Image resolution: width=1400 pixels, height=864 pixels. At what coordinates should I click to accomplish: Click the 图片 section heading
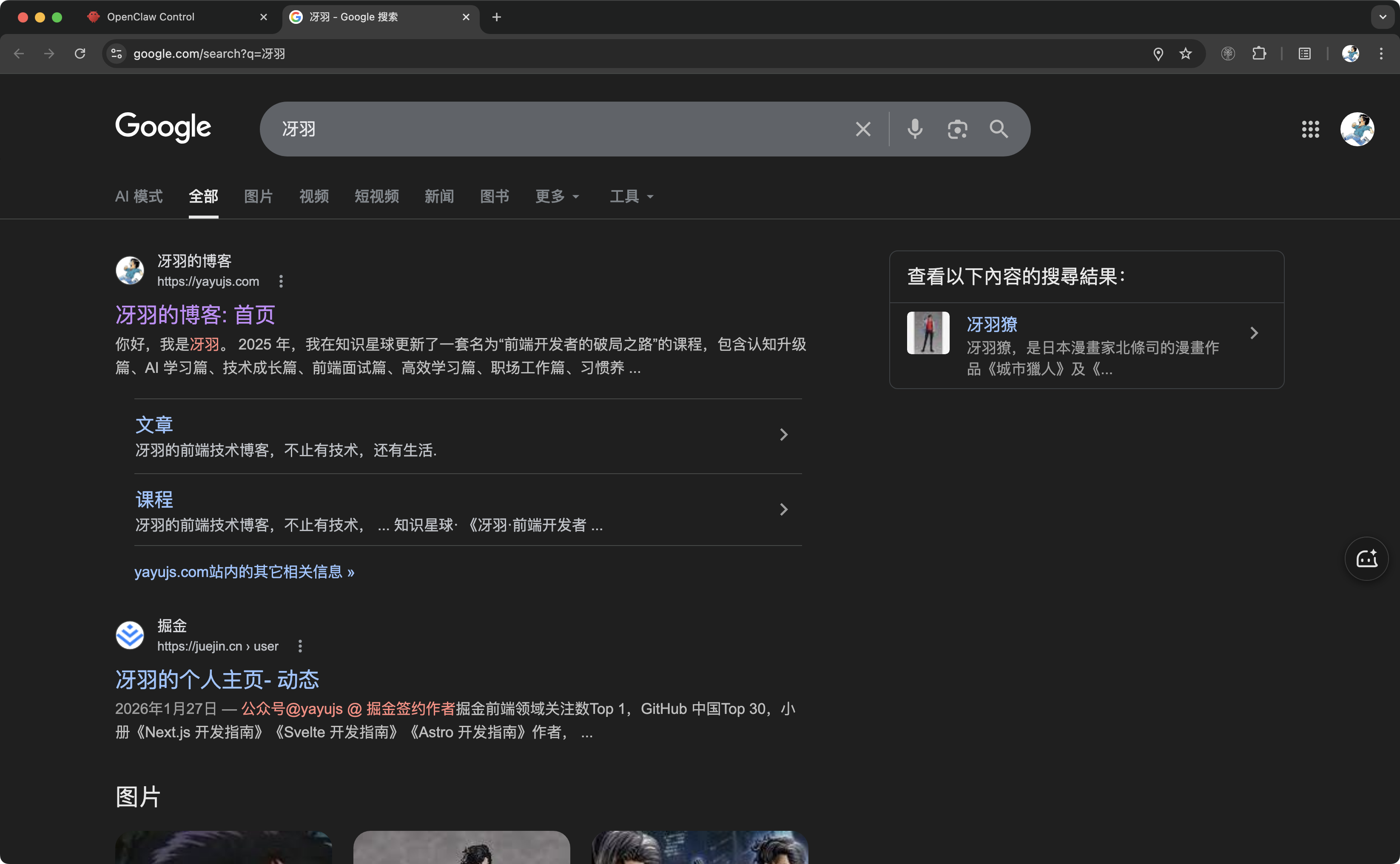[138, 796]
